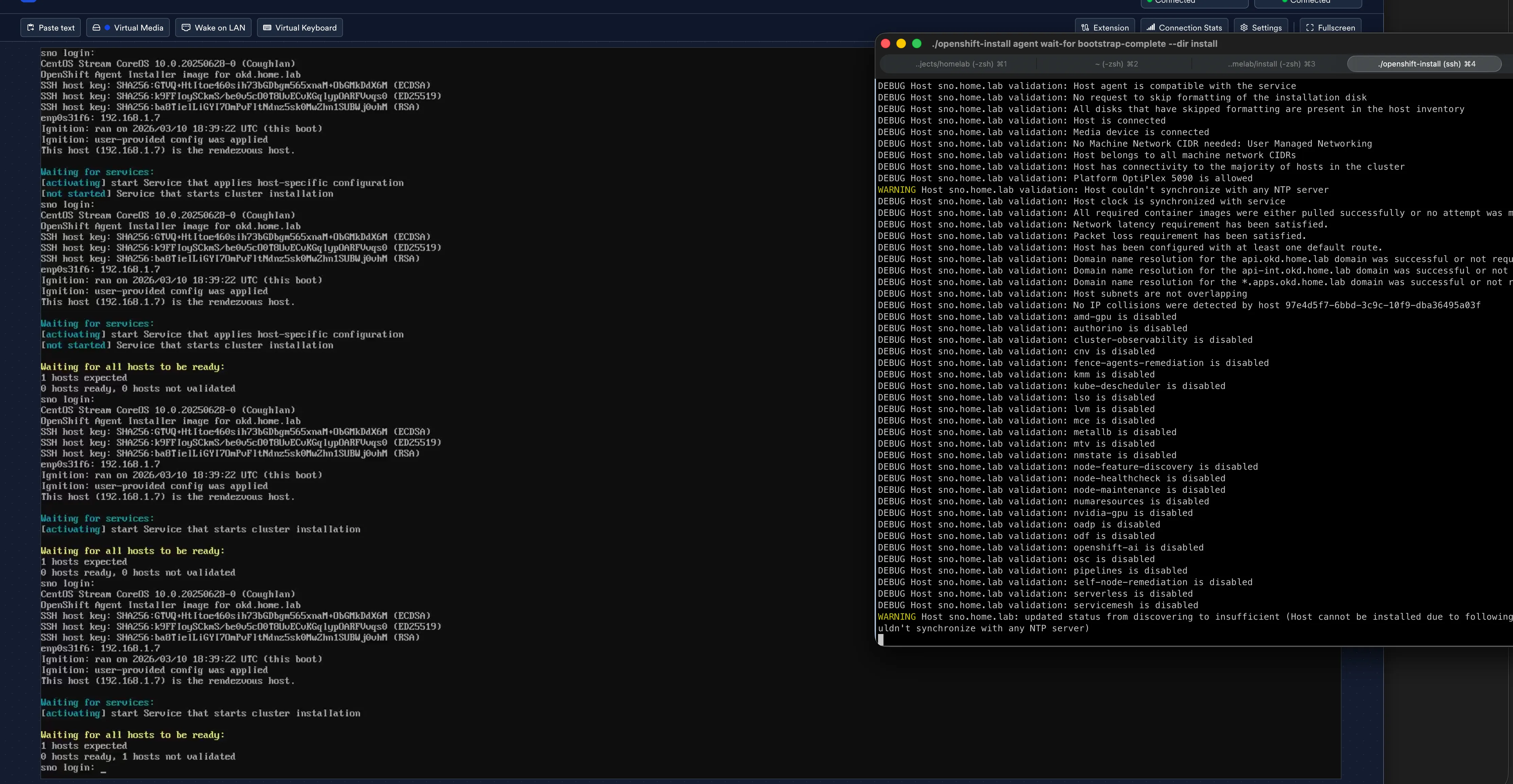Switch to the ..jects/homelab (-zsh) ⌘1 terminal tab
The image size is (1513, 784).
click(x=961, y=64)
